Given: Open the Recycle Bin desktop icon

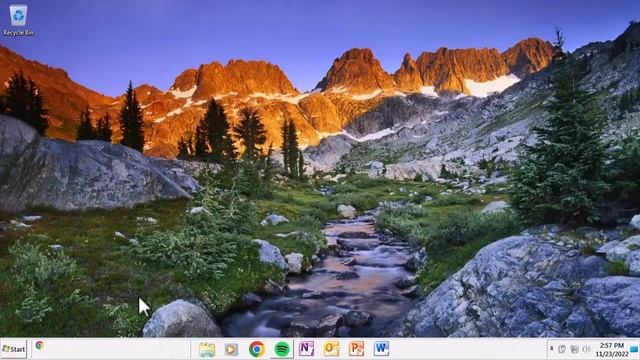Looking at the screenshot, I should click(x=18, y=20).
